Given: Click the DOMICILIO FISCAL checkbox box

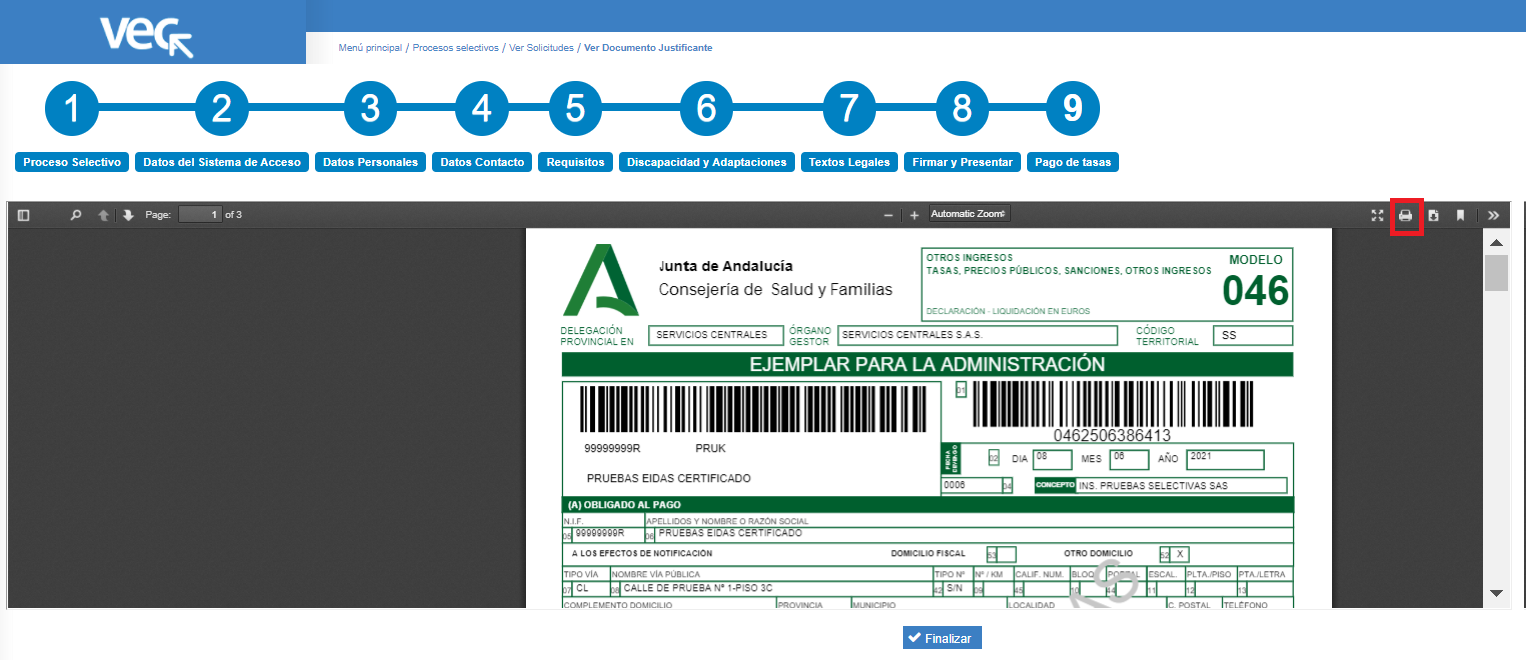Looking at the screenshot, I should (1007, 554).
